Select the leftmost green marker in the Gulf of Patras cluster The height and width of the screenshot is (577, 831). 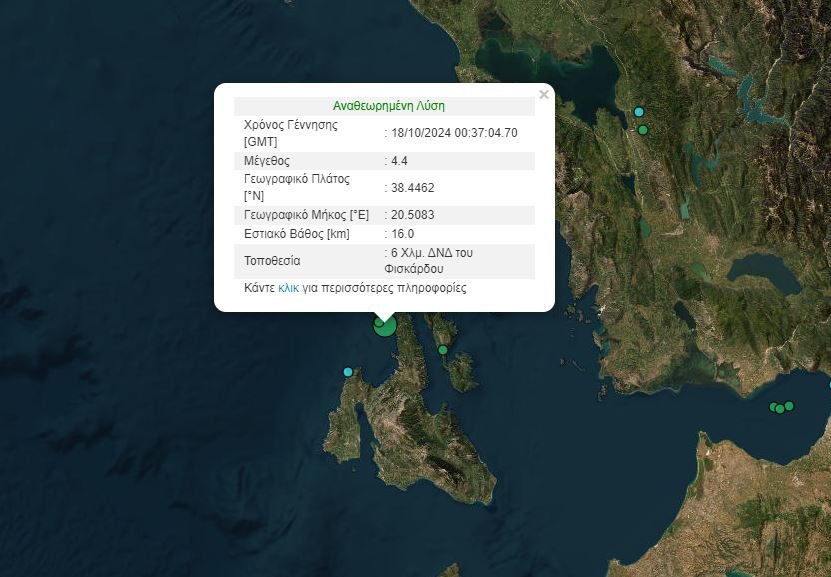774,407
